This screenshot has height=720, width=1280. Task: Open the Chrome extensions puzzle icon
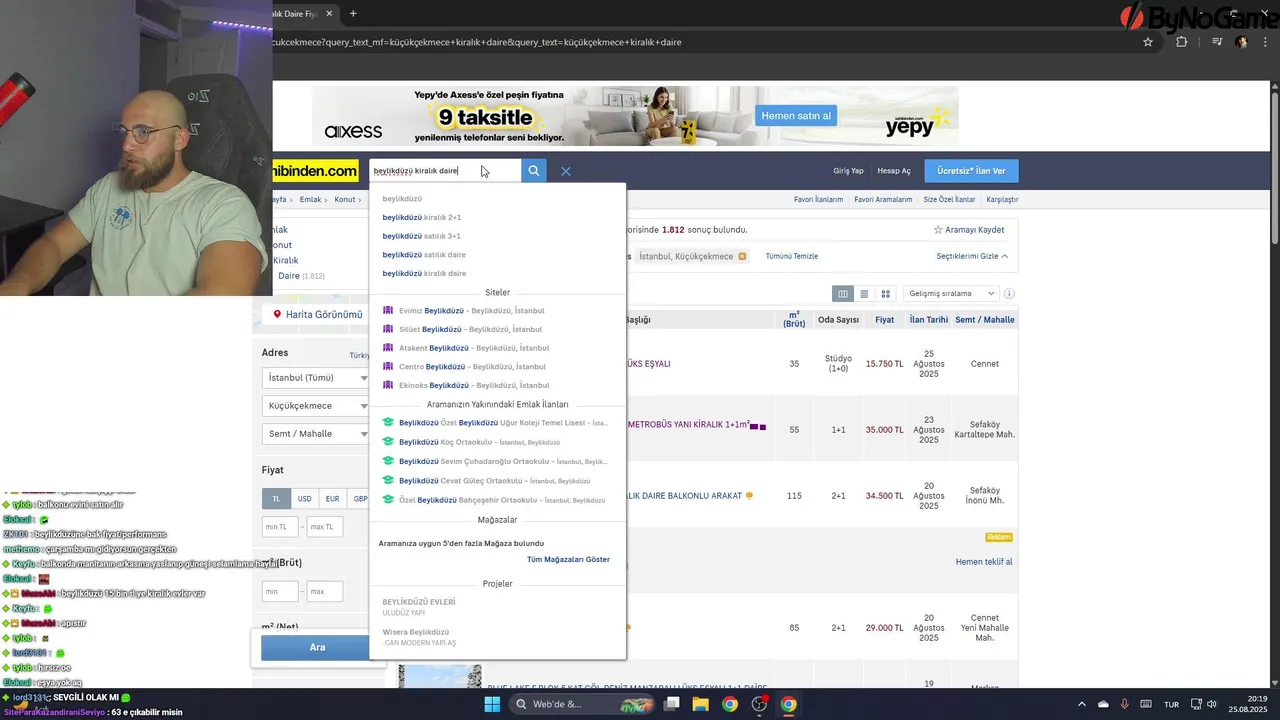click(1181, 42)
